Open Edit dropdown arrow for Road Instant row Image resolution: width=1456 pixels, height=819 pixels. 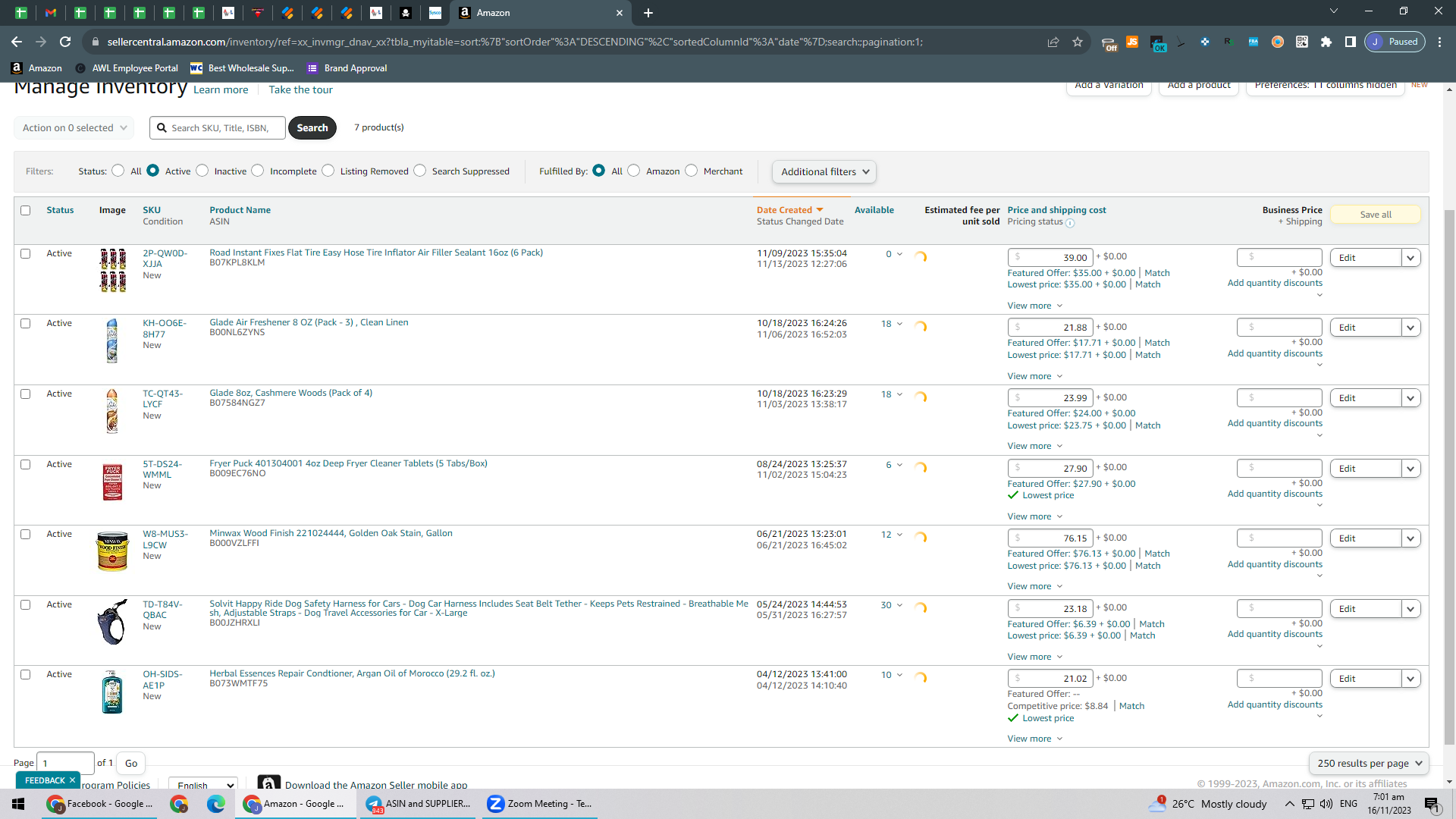point(1410,258)
